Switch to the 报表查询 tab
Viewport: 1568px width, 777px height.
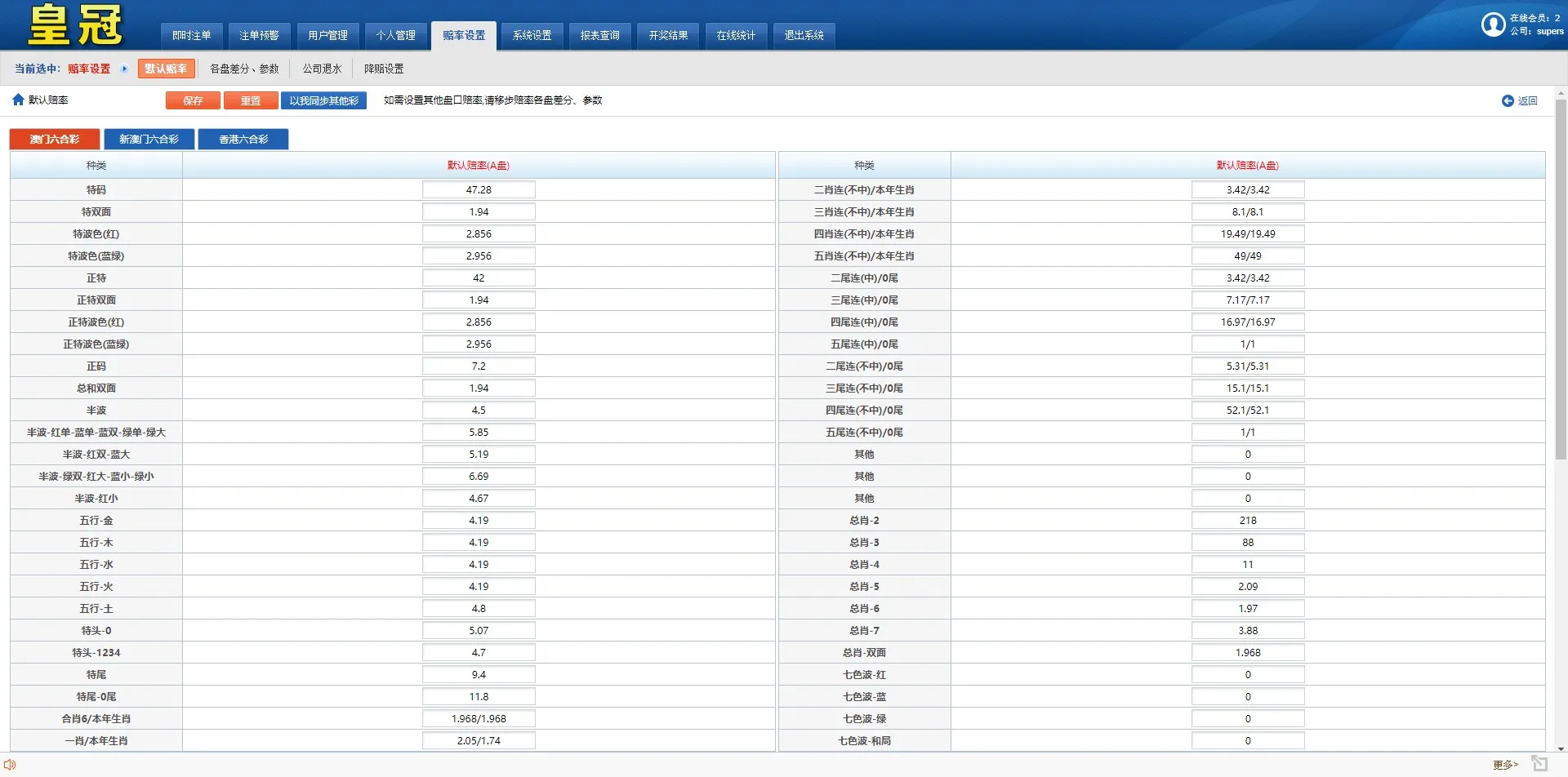click(x=599, y=35)
